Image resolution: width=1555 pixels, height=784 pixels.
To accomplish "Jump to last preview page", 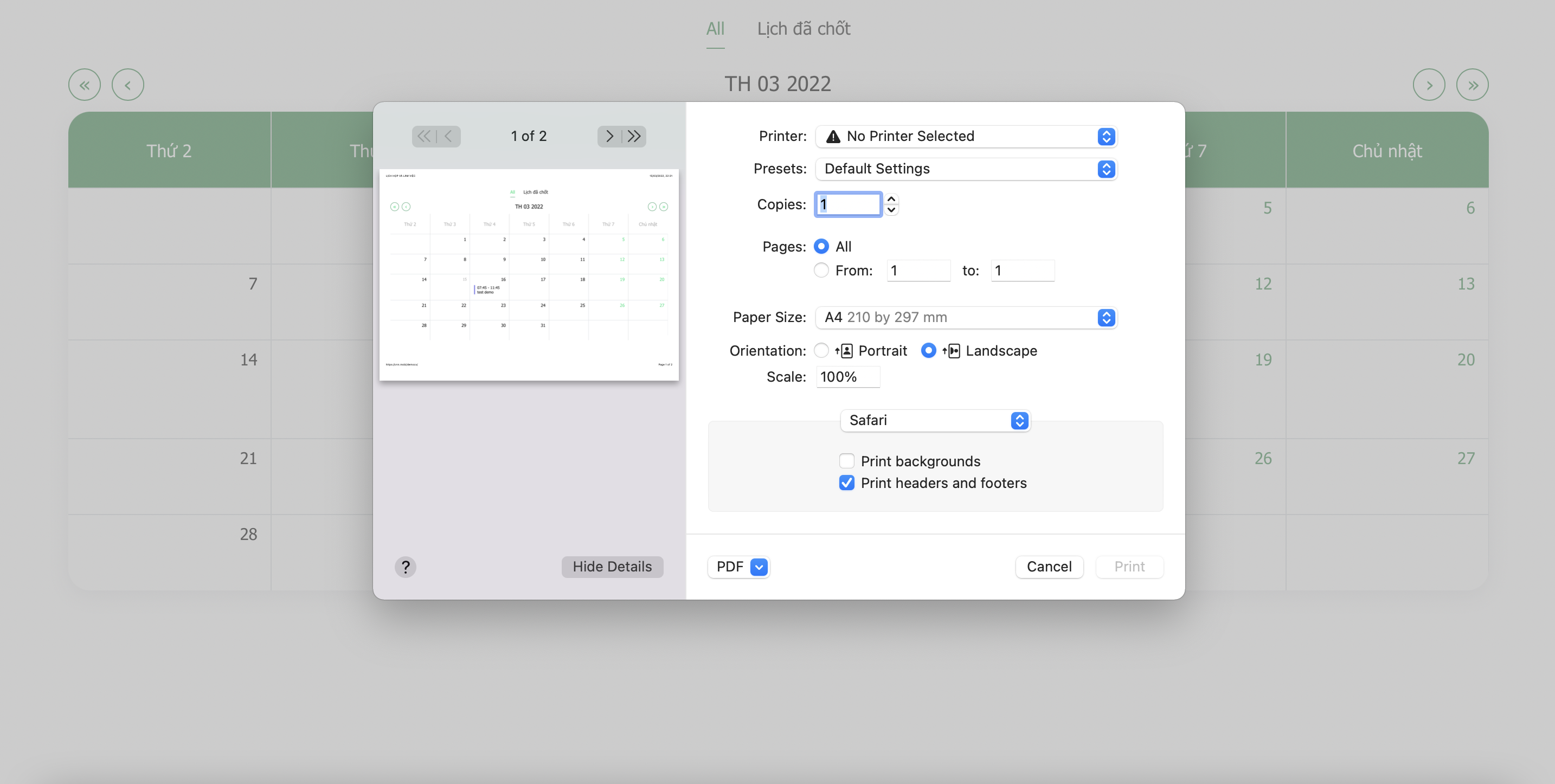I will pos(634,137).
